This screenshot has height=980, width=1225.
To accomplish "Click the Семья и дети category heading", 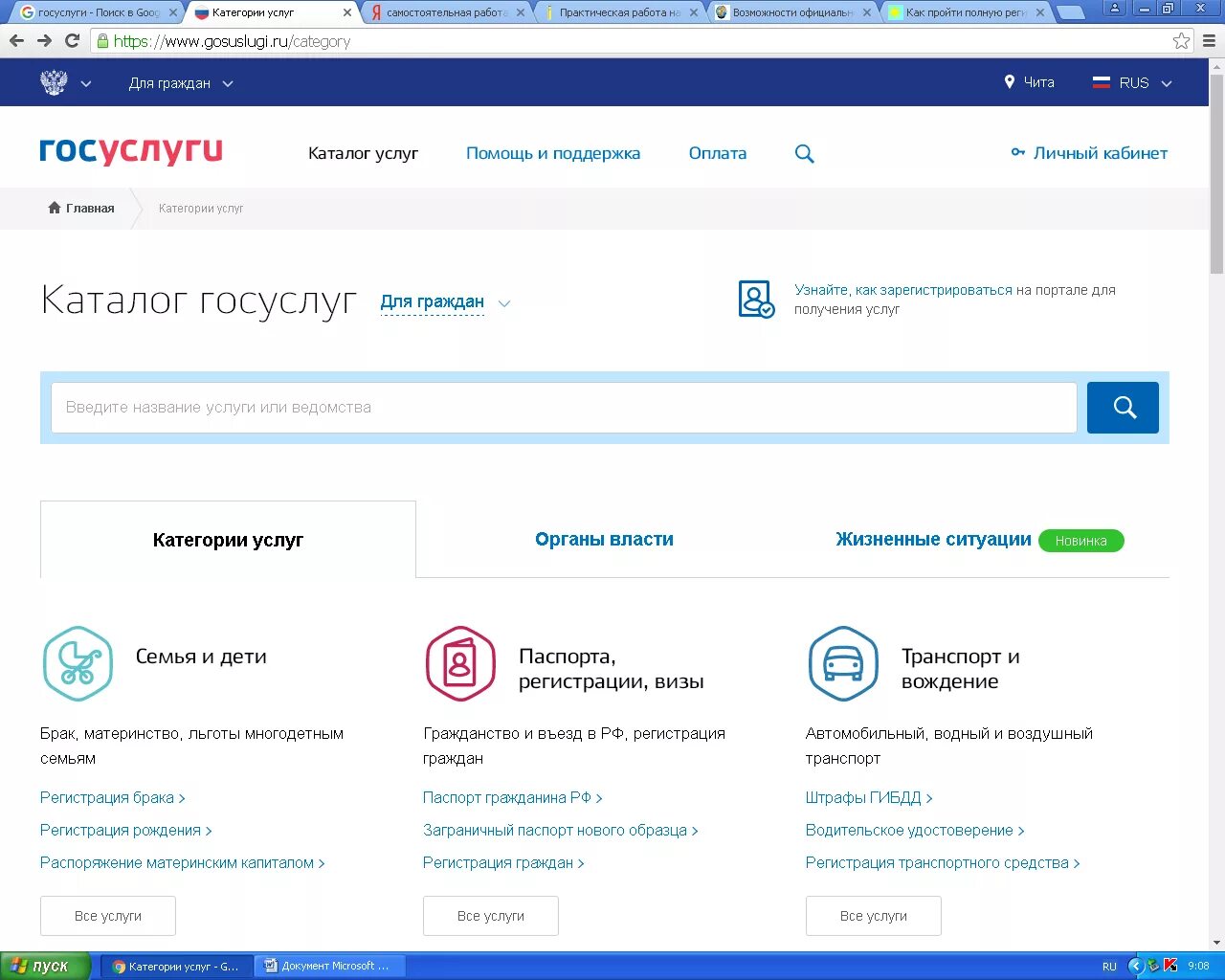I will (x=201, y=657).
